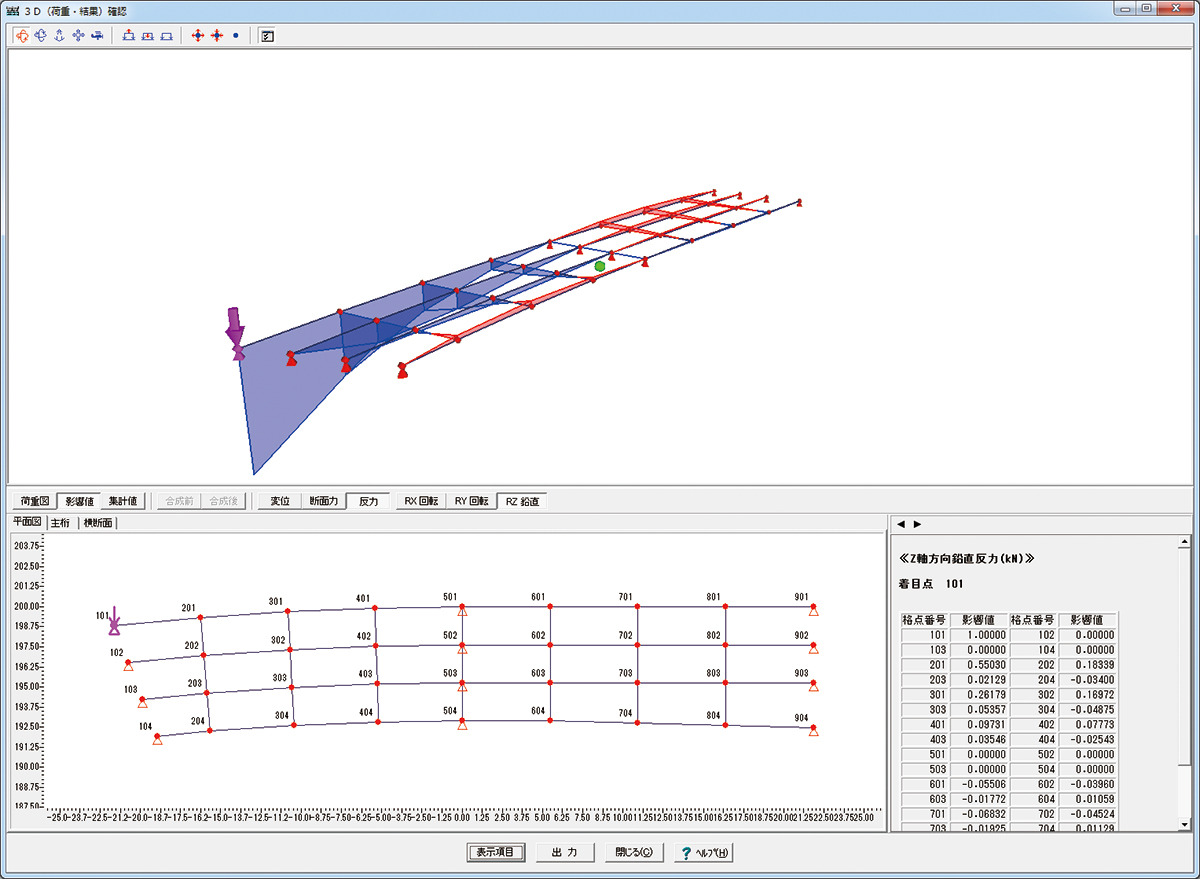
Task: Click node 501 in the plan view
Action: click(462, 605)
